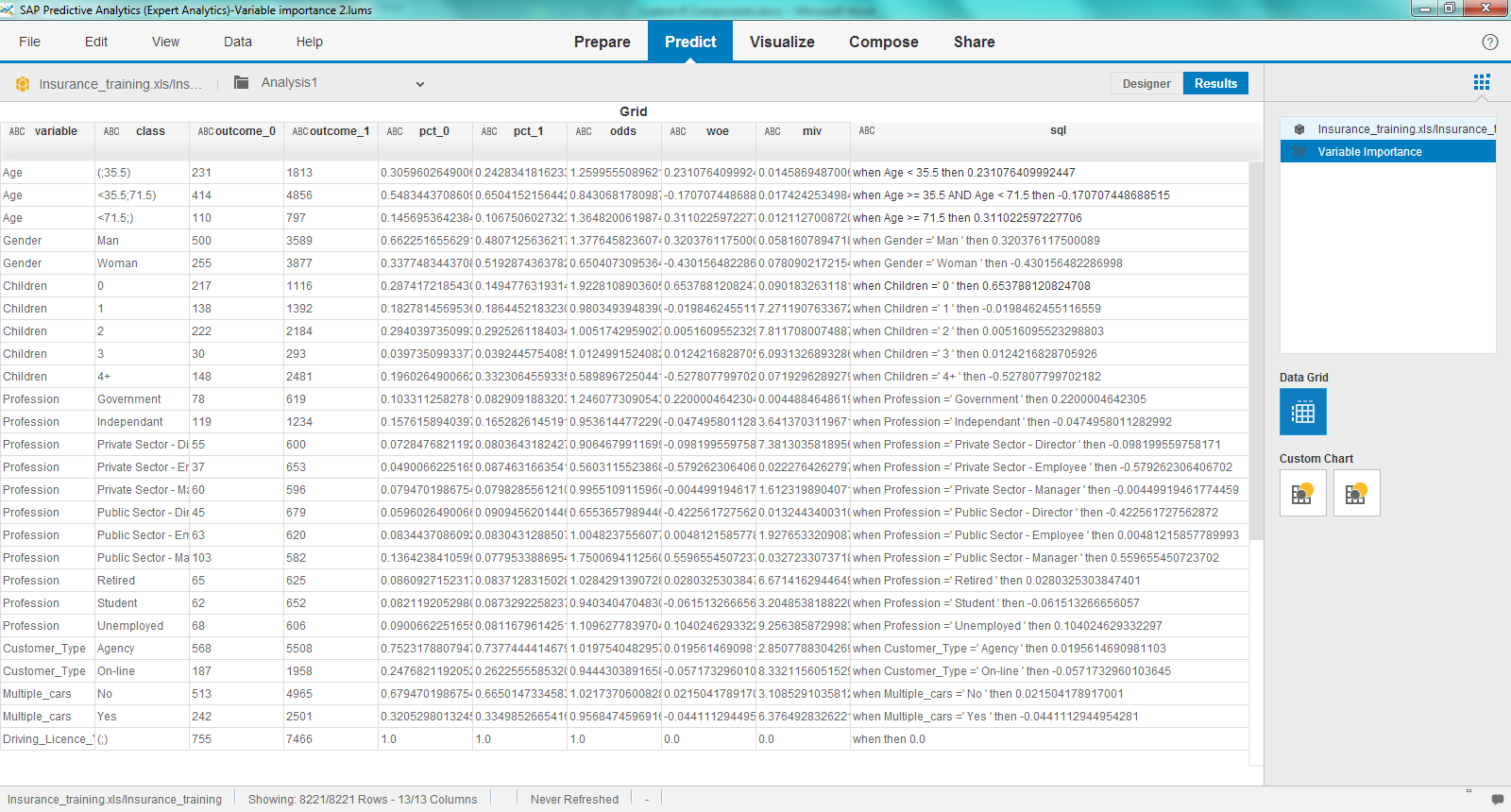Choose the first Custom Chart icon
This screenshot has height=812, width=1511.
coord(1303,493)
